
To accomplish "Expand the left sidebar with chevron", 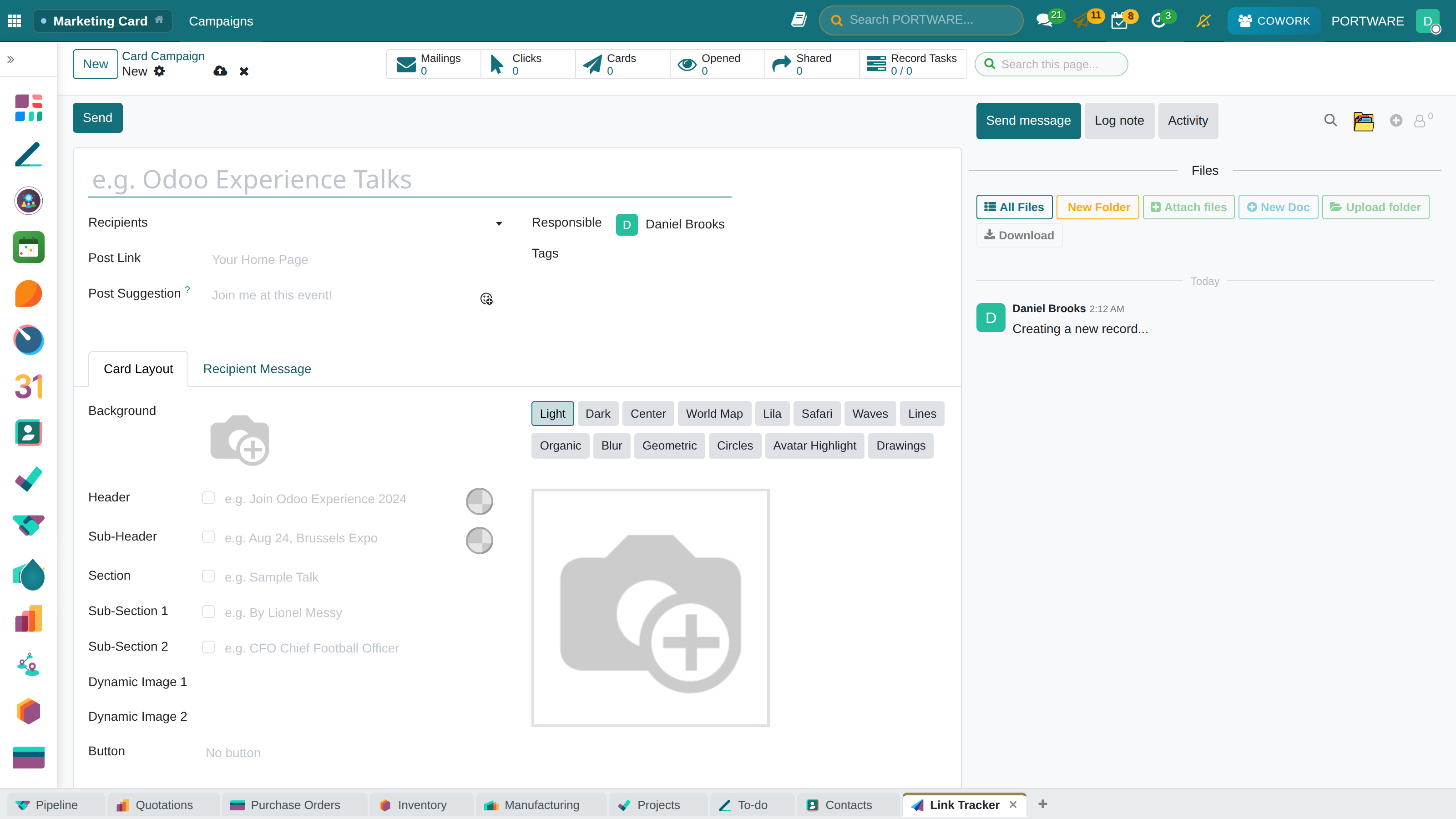I will point(11,59).
